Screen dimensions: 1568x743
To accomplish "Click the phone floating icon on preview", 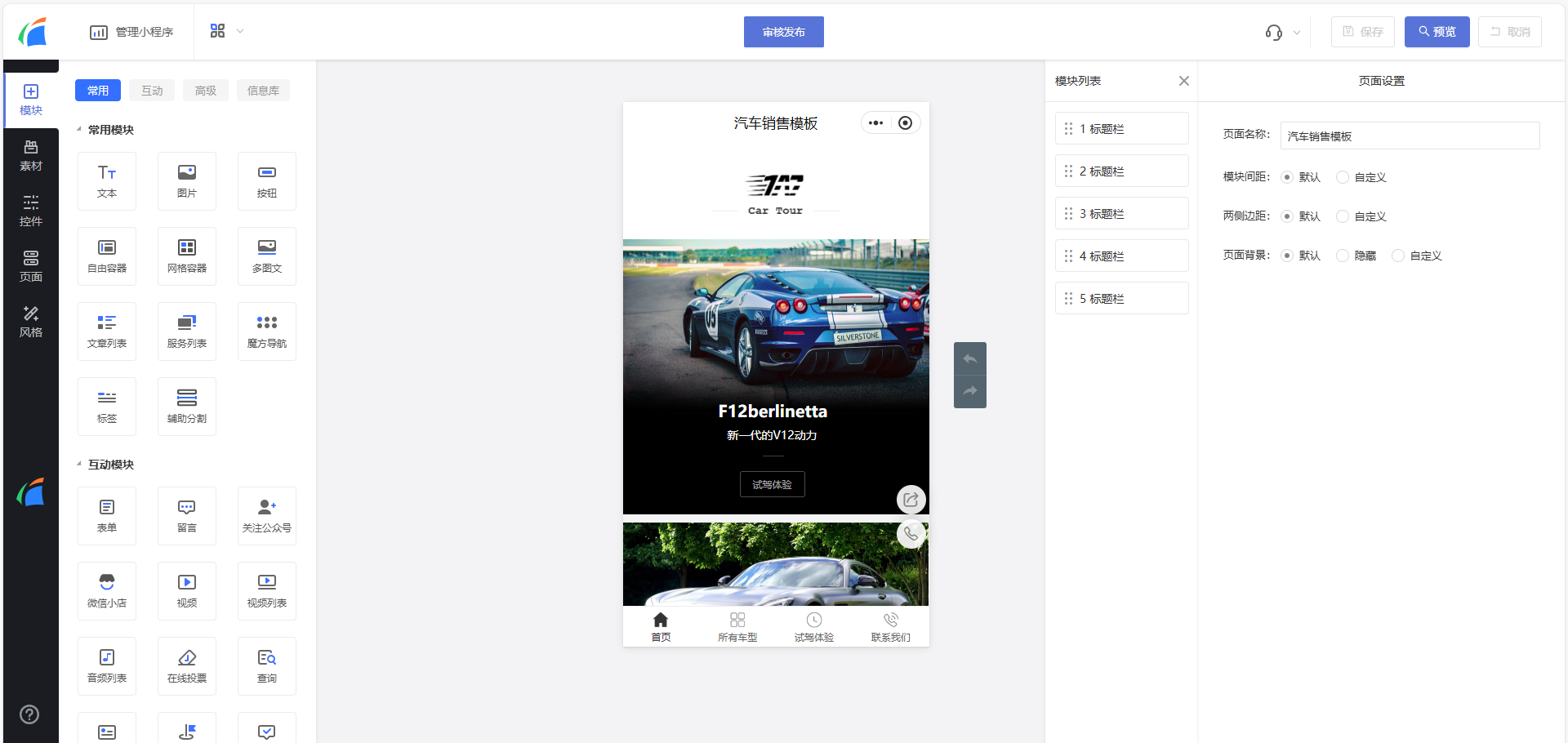I will coord(911,534).
